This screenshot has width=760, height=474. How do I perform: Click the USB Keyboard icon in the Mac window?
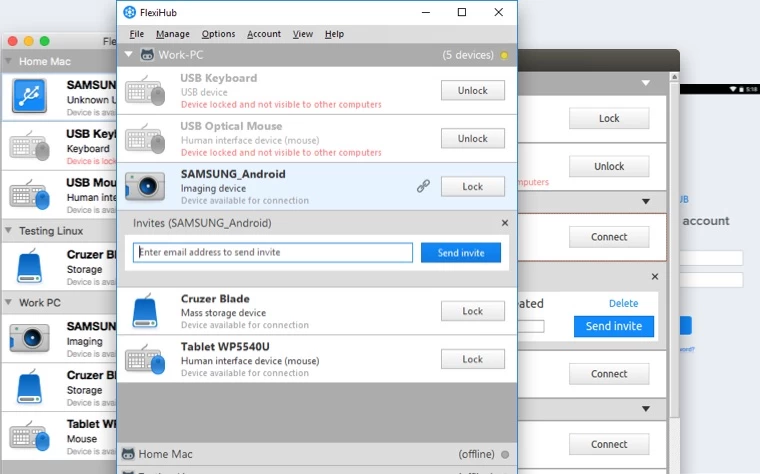[x=30, y=145]
